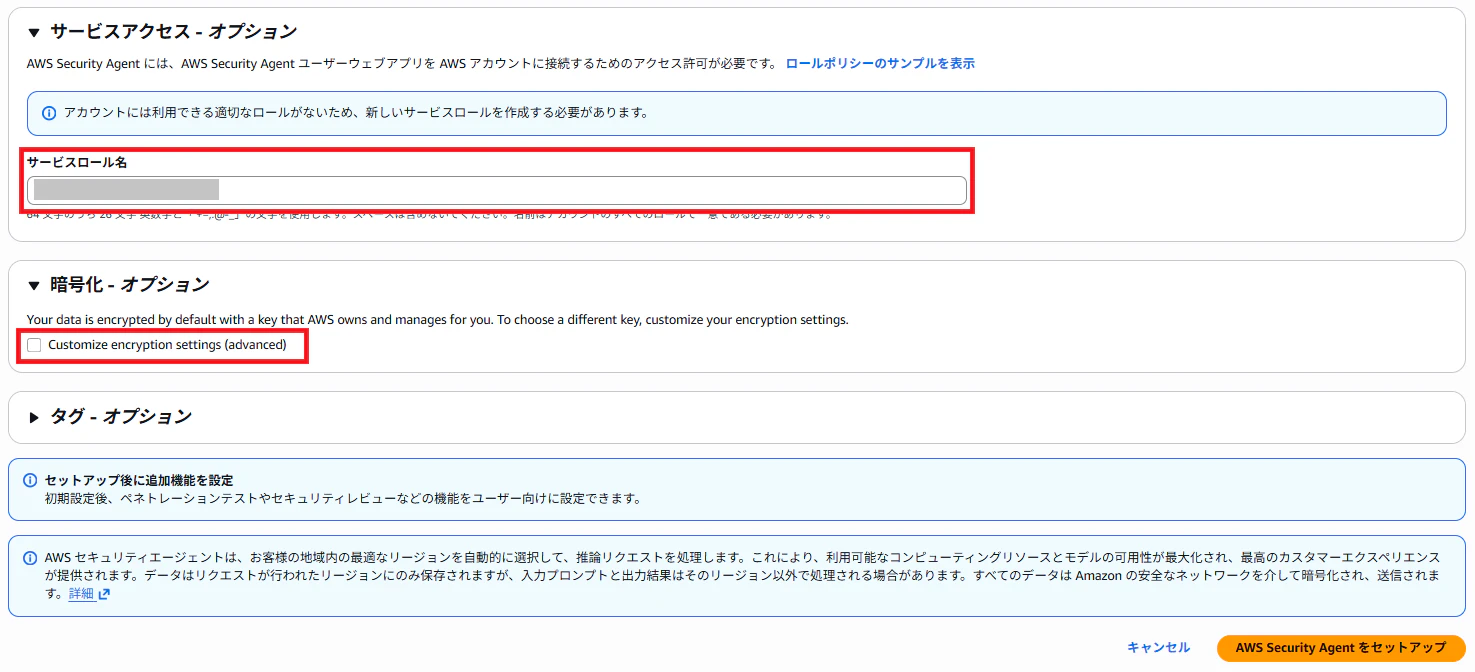This screenshot has height=672, width=1475.
Task: Click AWS Security Agent をセットアップ button
Action: pyautogui.click(x=1341, y=648)
